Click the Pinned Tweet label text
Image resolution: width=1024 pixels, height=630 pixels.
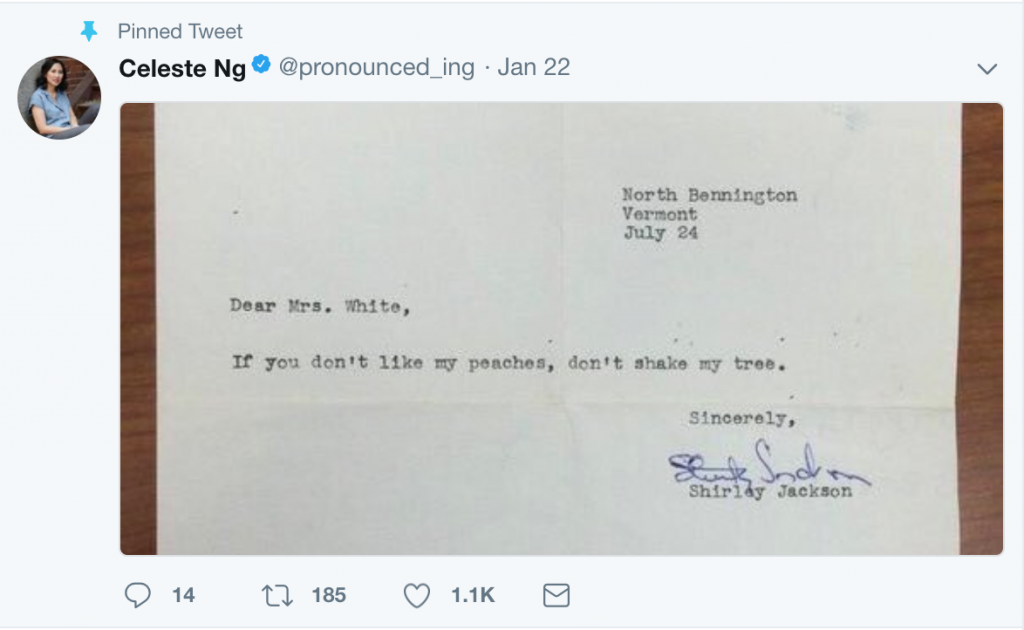pos(180,32)
